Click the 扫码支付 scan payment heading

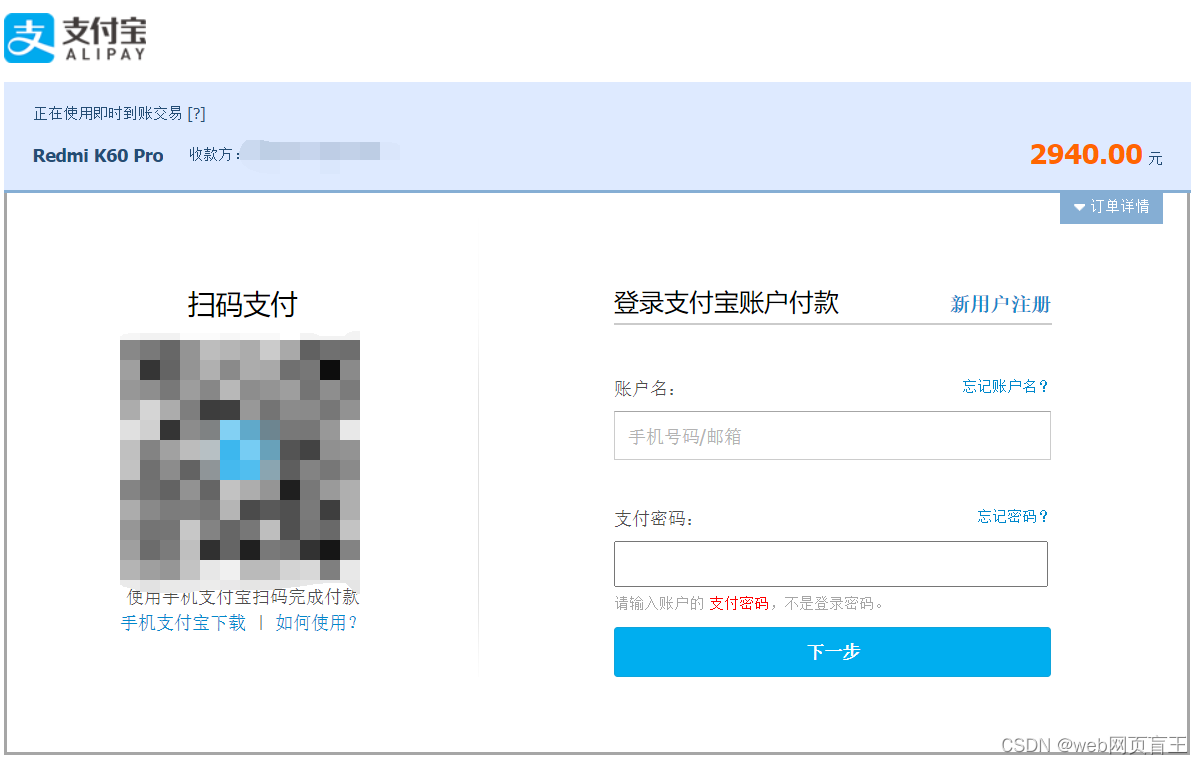[x=239, y=303]
